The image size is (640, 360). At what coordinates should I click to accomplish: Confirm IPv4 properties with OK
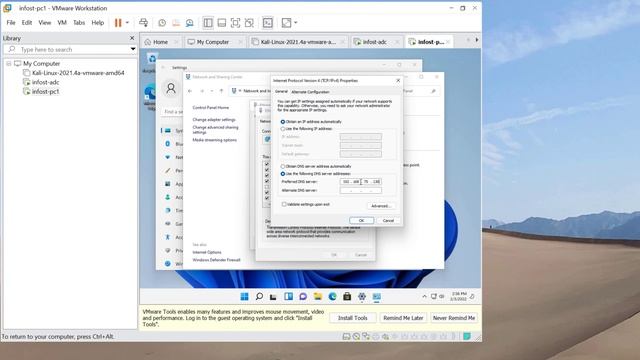pyautogui.click(x=361, y=220)
